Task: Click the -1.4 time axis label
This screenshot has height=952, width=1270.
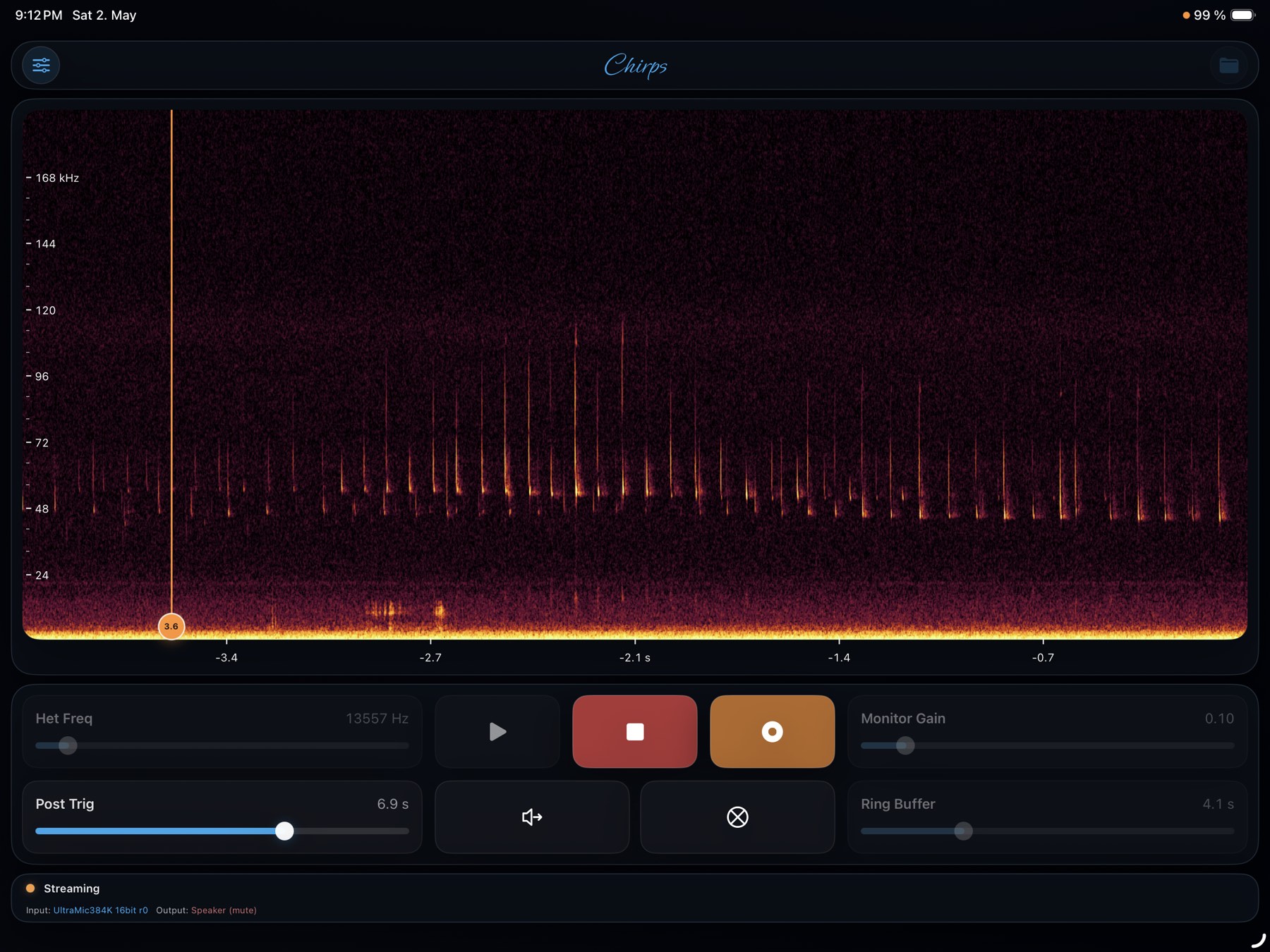Action: coord(839,657)
